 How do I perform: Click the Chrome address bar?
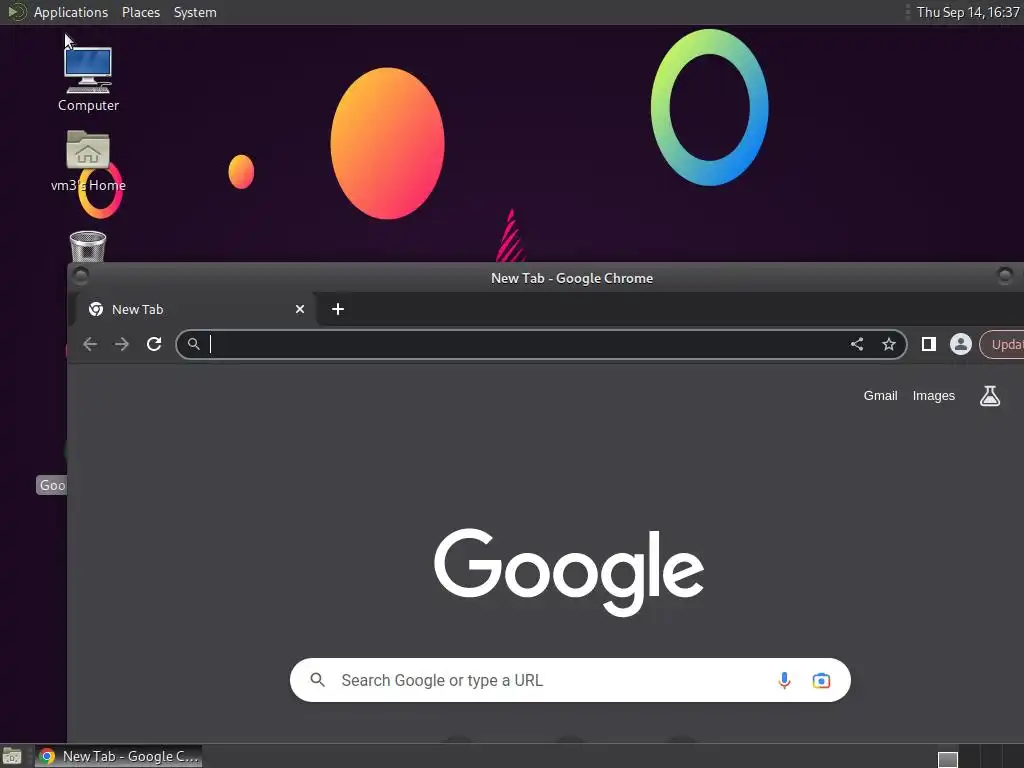click(x=541, y=344)
